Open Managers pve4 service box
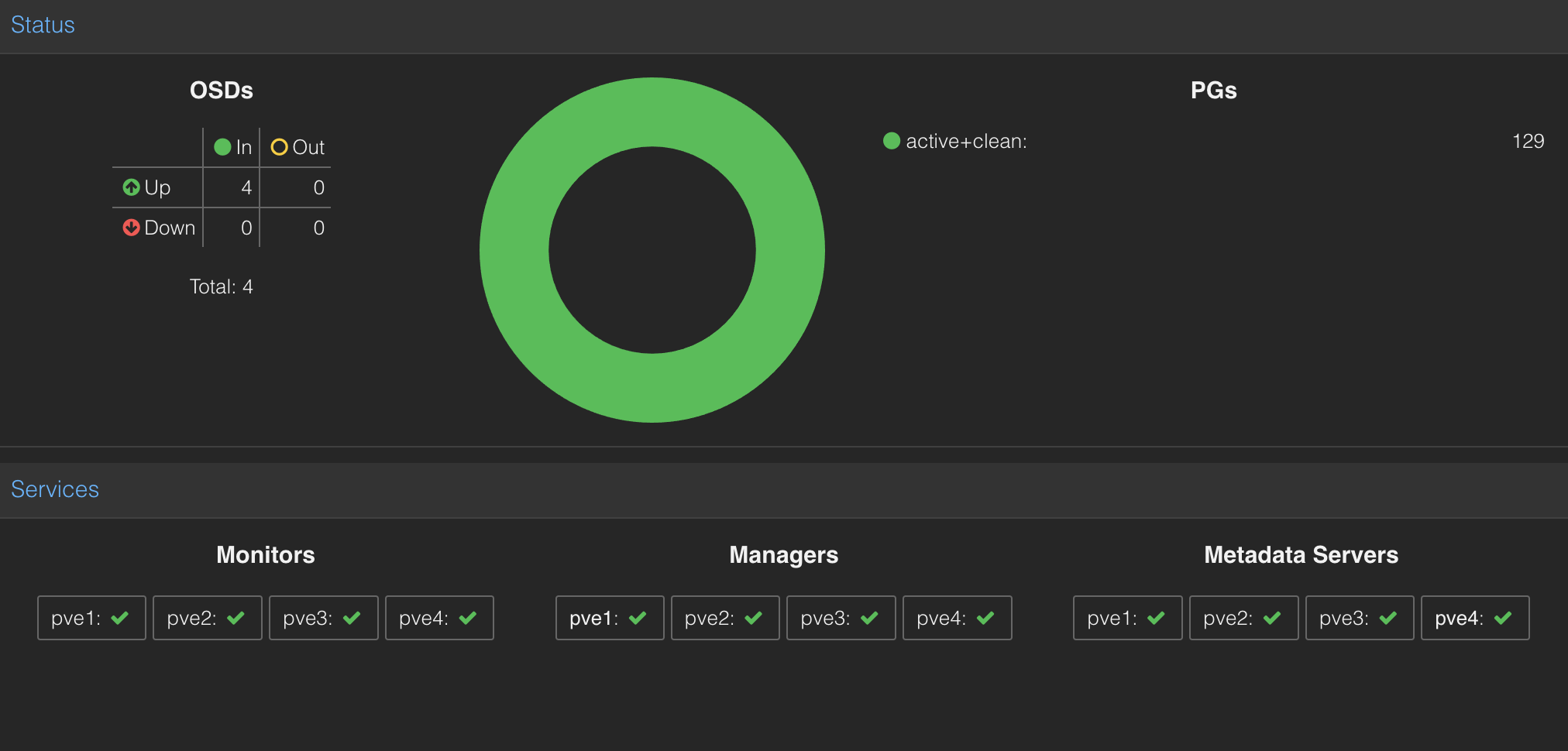The height and width of the screenshot is (751, 1568). (958, 618)
